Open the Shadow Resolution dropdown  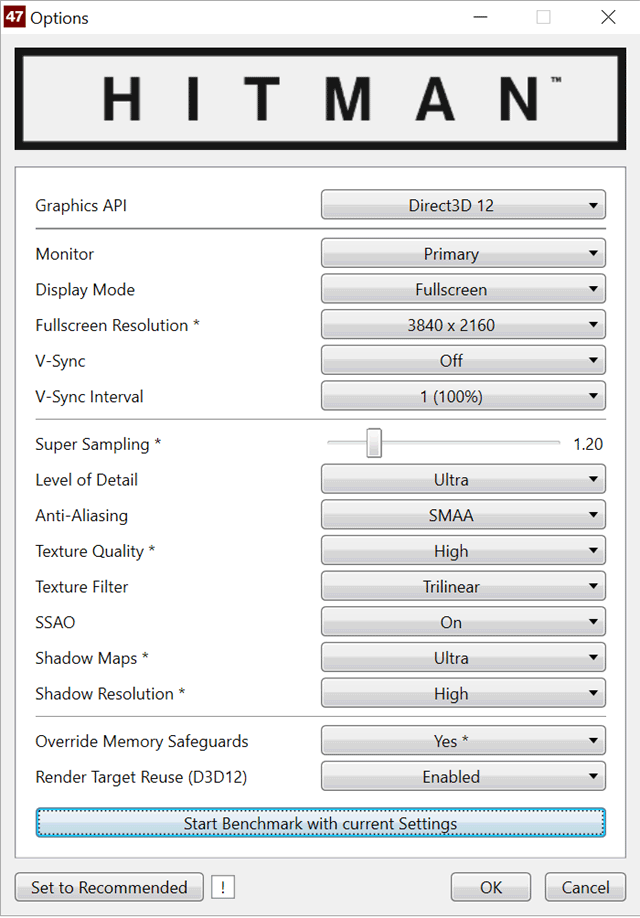pos(463,693)
